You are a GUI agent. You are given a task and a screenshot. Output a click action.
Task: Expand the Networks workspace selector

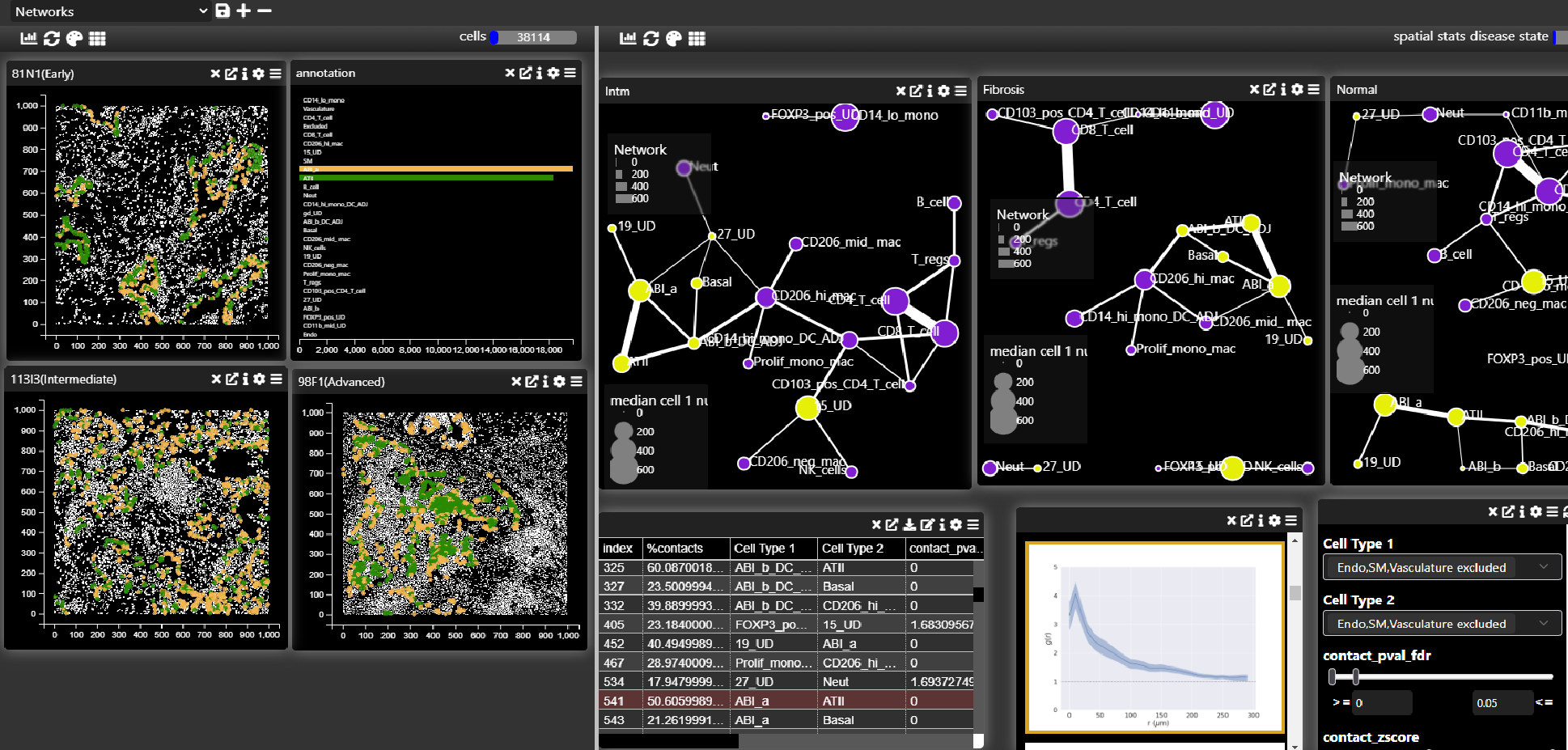pos(201,11)
